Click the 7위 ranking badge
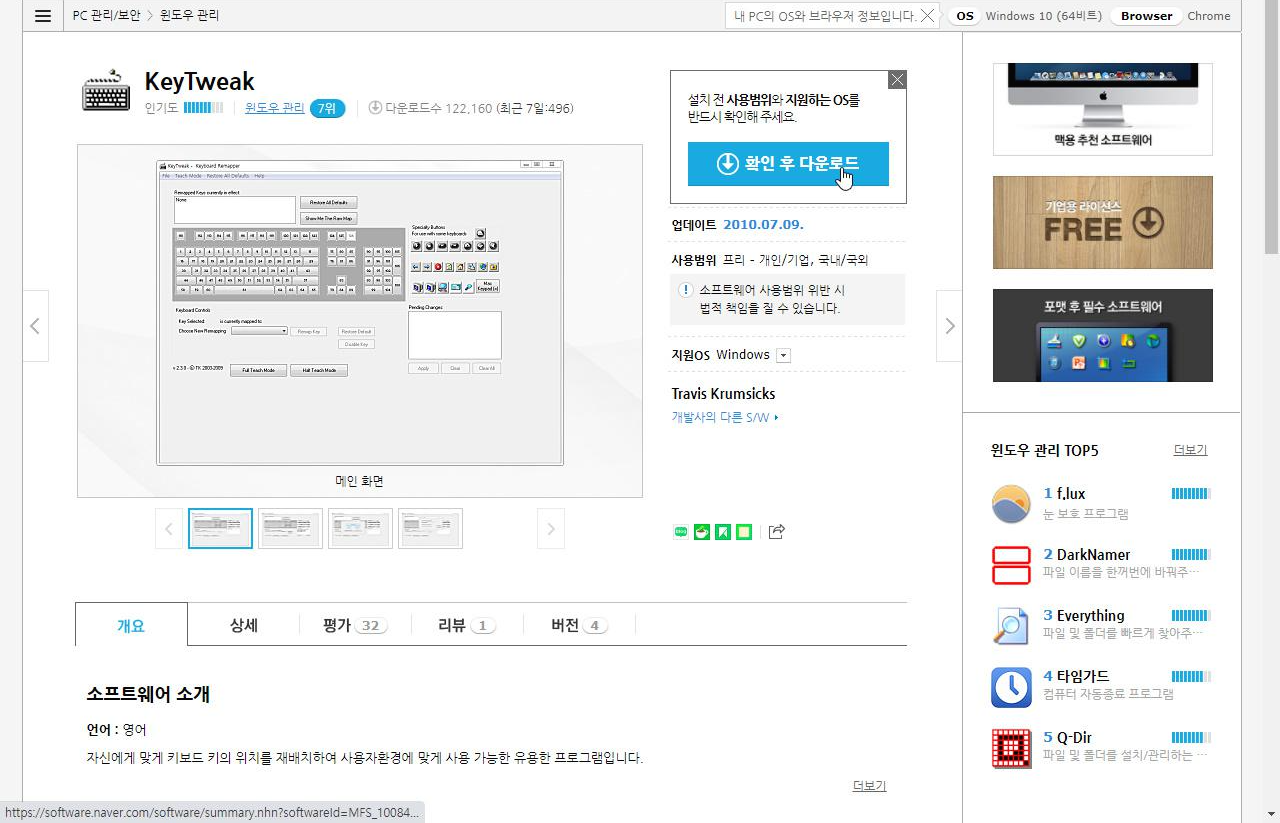The width and height of the screenshot is (1280, 823). tap(327, 108)
